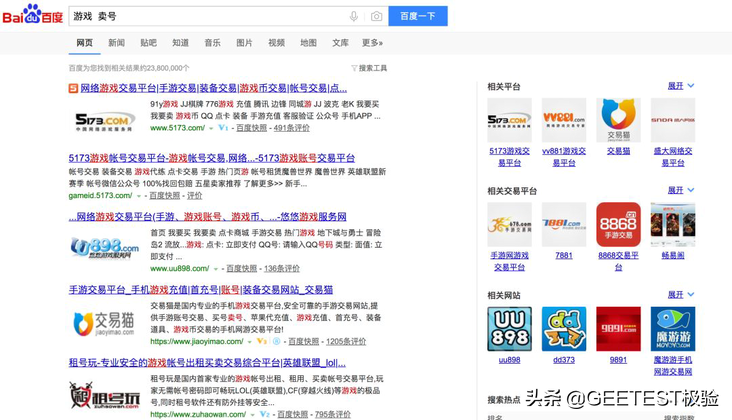The height and width of the screenshot is (420, 732).
Task: Click the 7881.com icon
Action: pos(564,224)
